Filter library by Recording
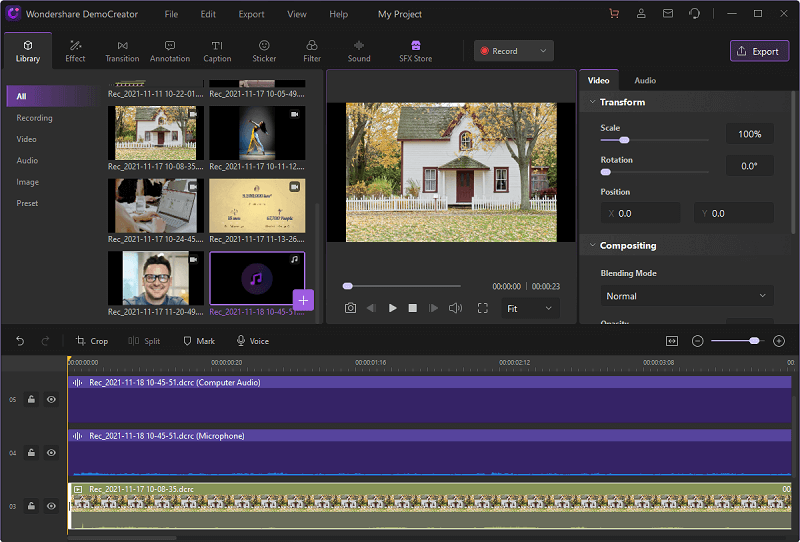Screen dimensions: 800x542 pyautogui.click(x=34, y=118)
